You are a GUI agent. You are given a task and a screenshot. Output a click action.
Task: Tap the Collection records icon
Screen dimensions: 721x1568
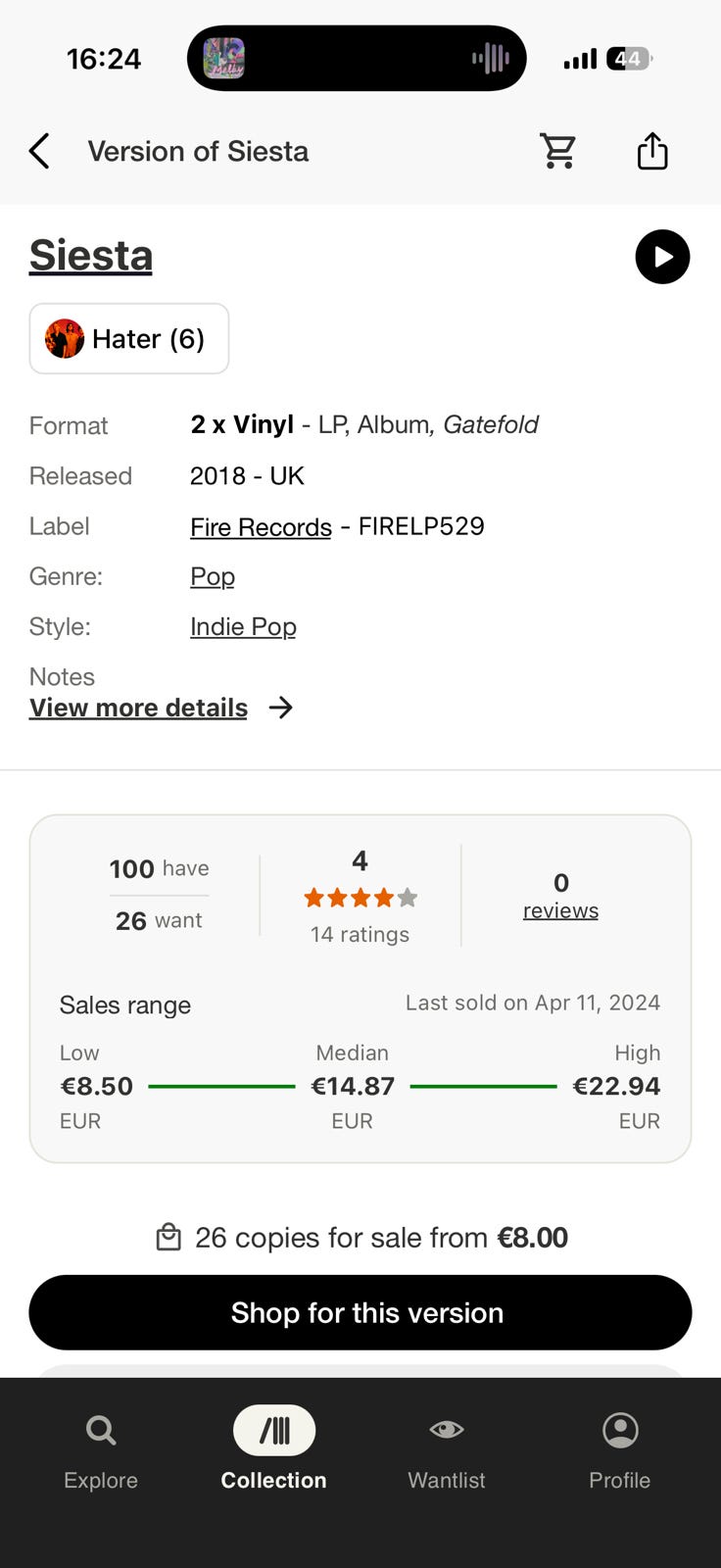tap(274, 1431)
